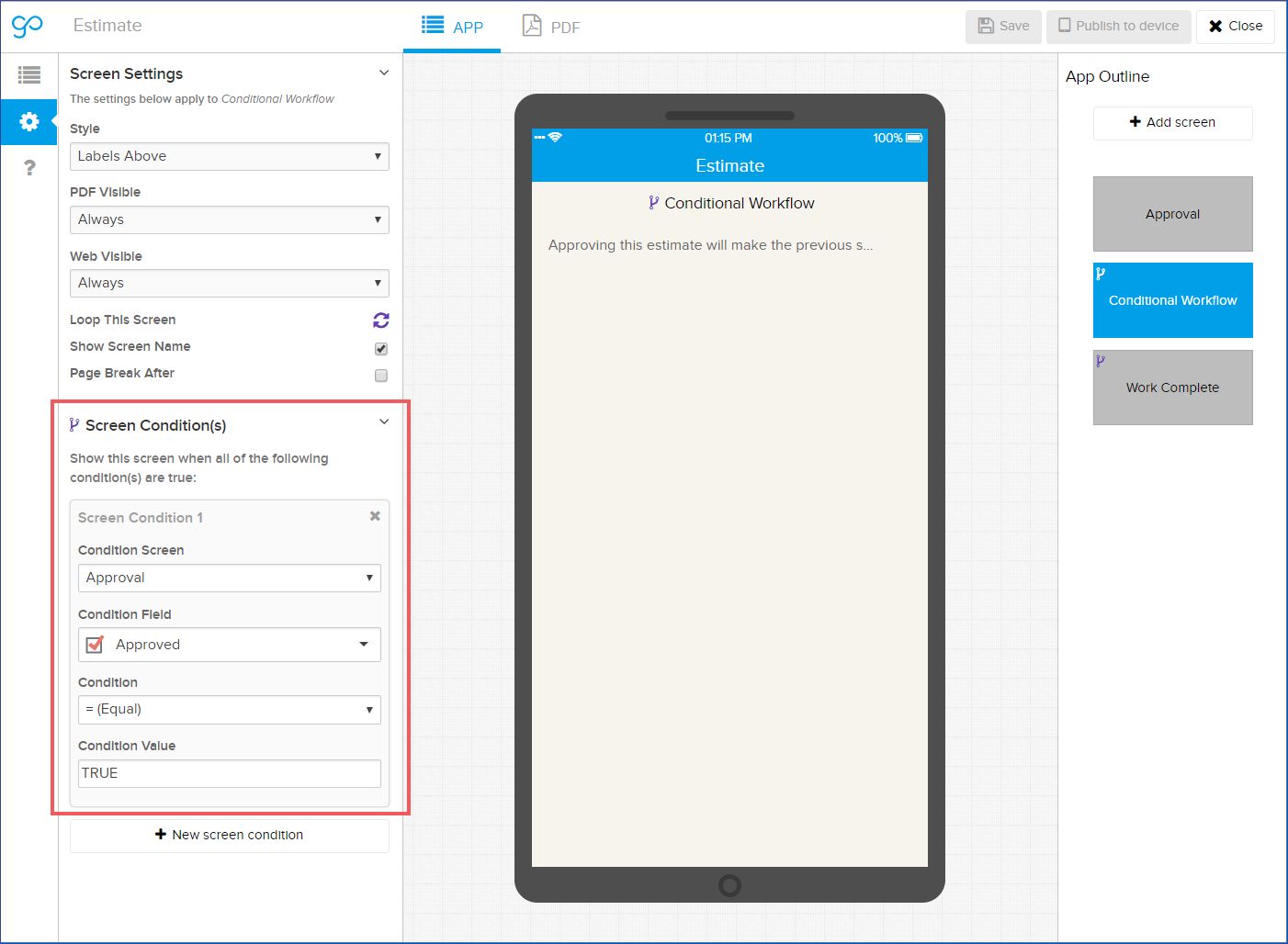The height and width of the screenshot is (944, 1288).
Task: Toggle the Show Screen Name checkbox
Action: (x=381, y=349)
